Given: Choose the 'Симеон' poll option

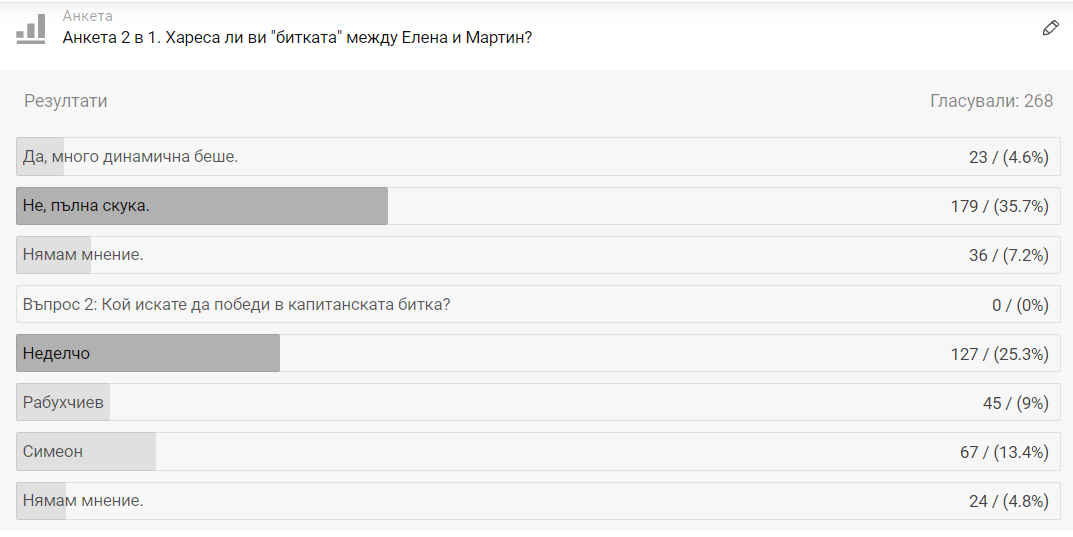Looking at the screenshot, I should pyautogui.click(x=53, y=451).
